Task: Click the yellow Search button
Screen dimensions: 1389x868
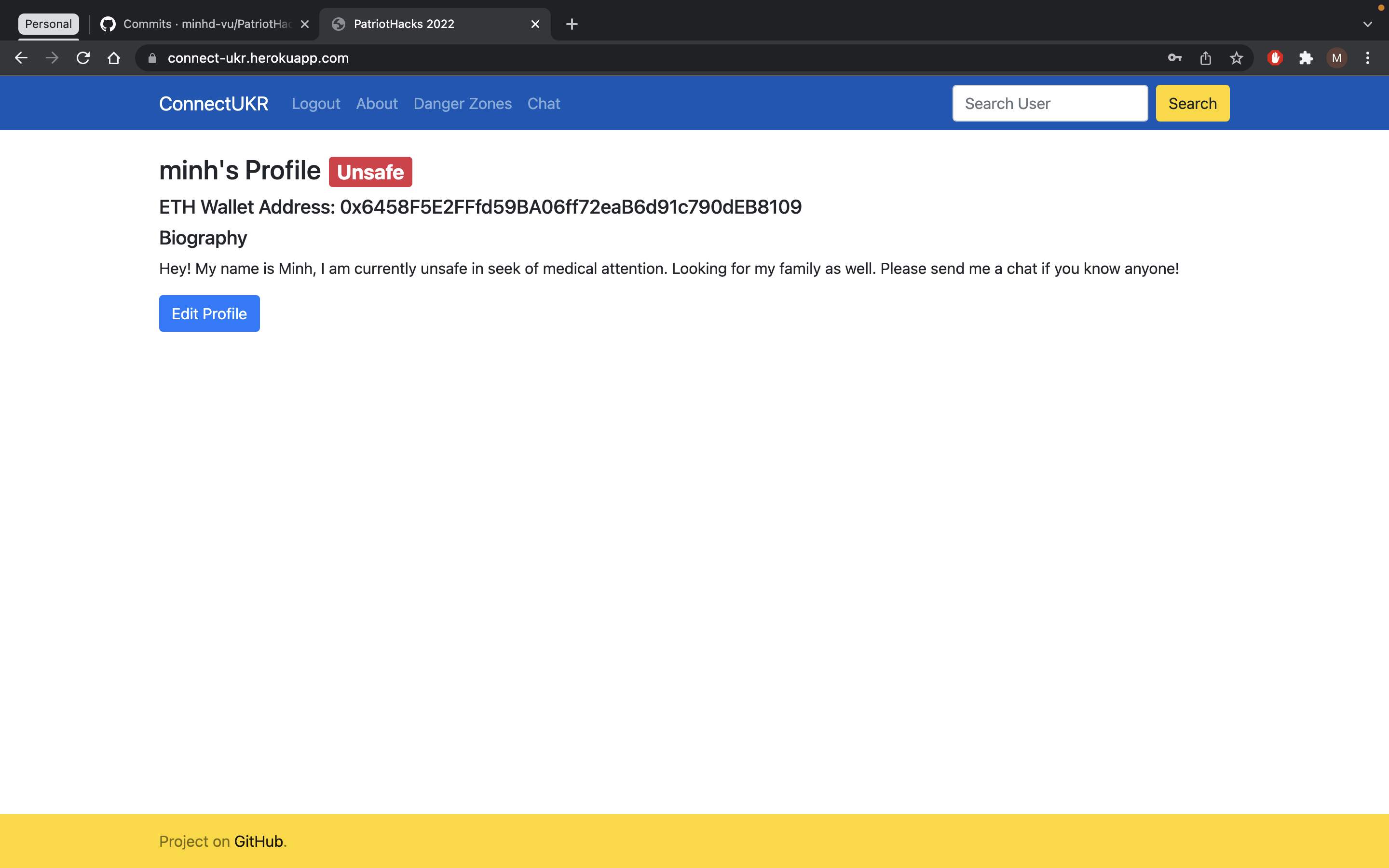Action: click(x=1192, y=103)
